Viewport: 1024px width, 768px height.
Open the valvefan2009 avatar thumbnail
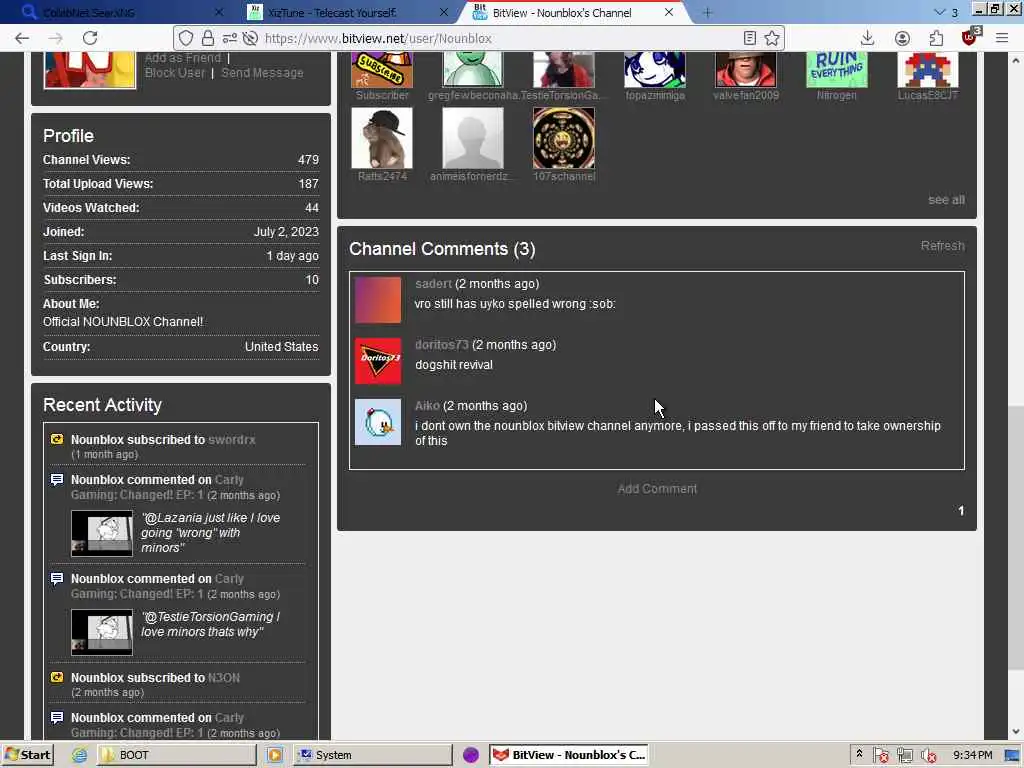pos(746,69)
